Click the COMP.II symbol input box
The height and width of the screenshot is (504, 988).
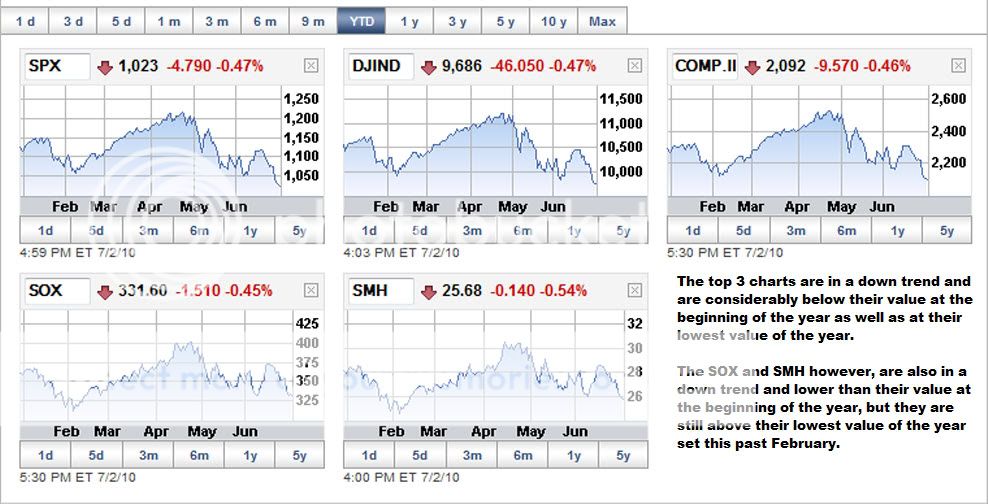[705, 66]
